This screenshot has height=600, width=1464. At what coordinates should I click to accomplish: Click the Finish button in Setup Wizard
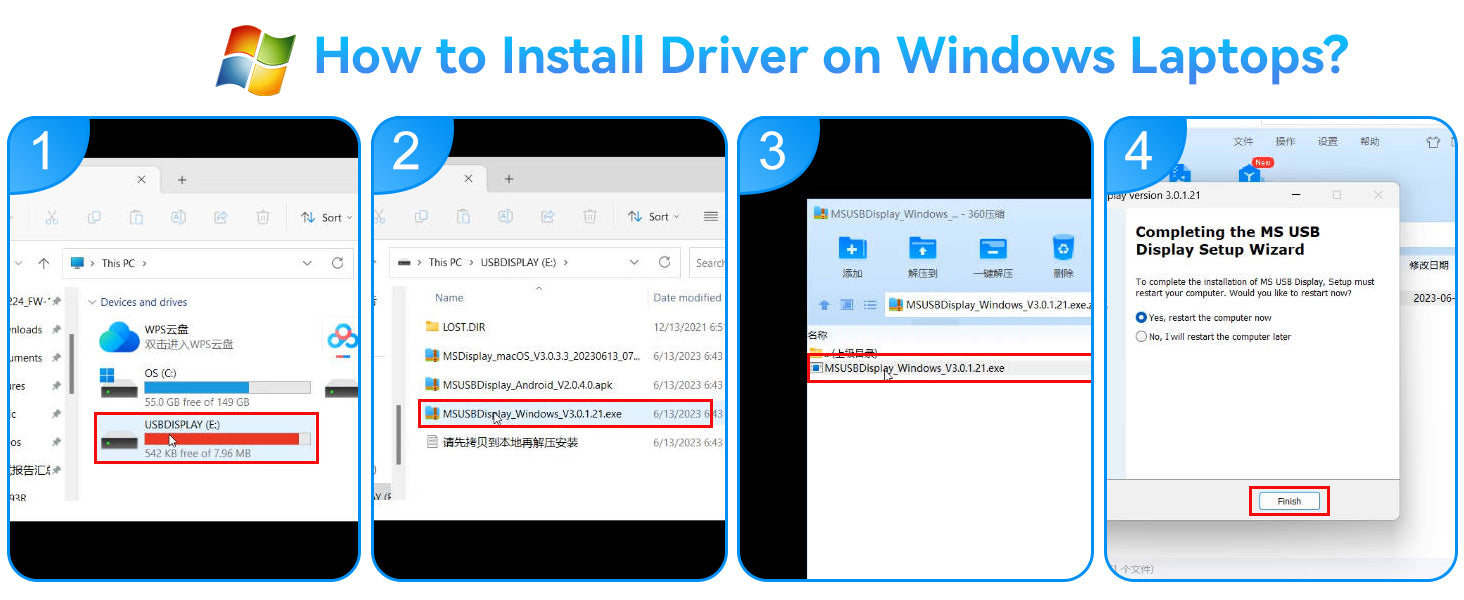click(x=1289, y=501)
